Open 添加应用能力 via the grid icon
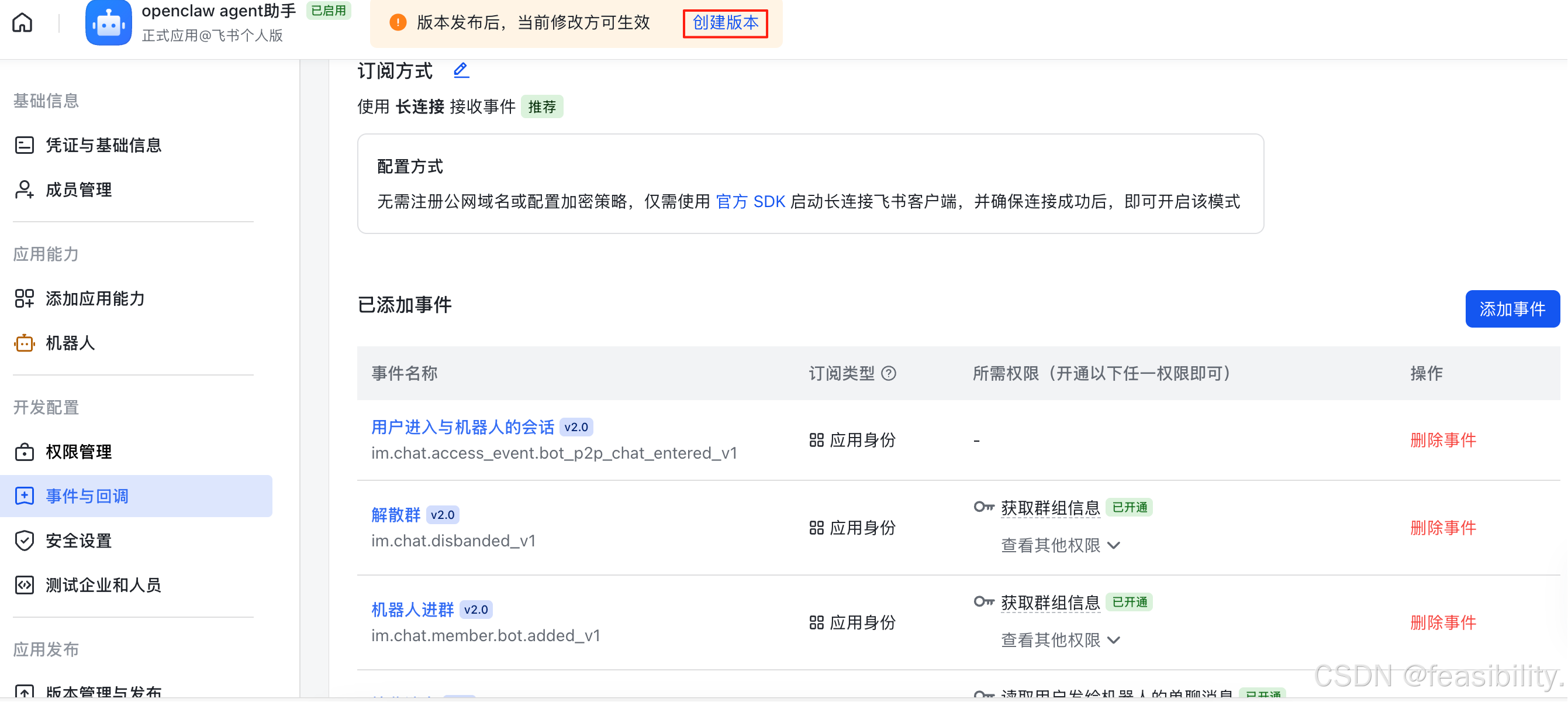1568x702 pixels. [x=25, y=298]
